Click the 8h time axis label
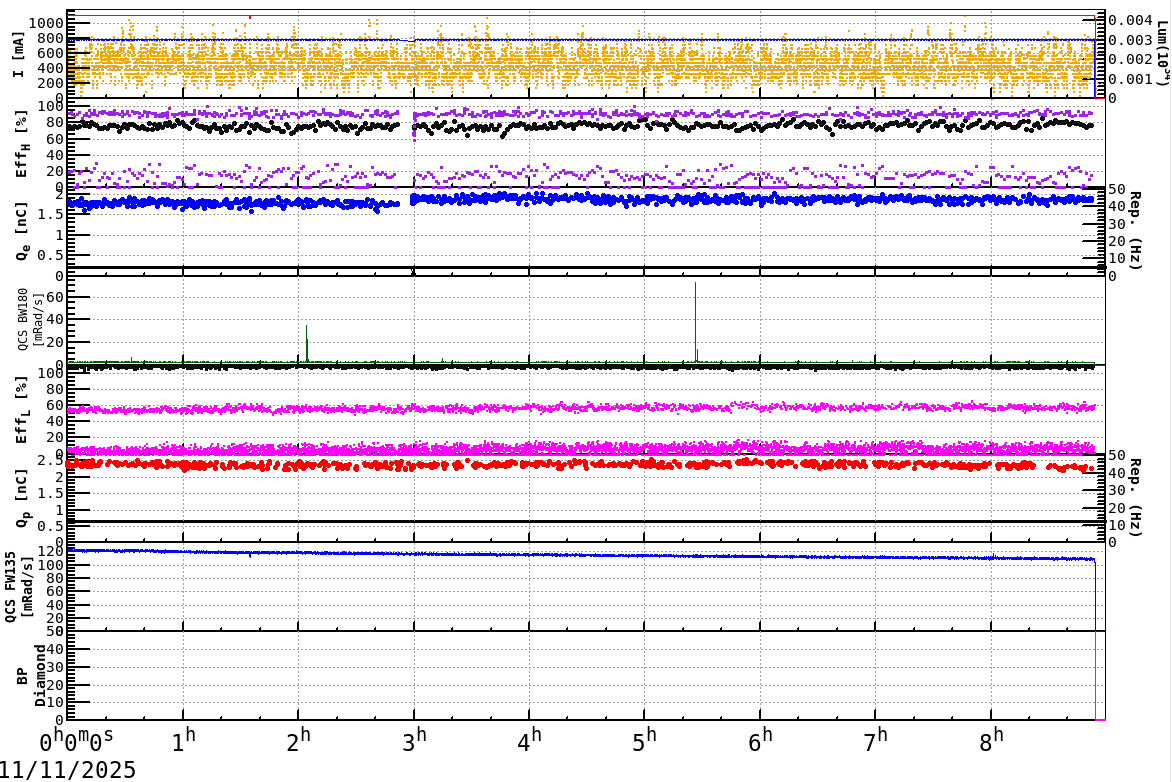 (x=990, y=740)
